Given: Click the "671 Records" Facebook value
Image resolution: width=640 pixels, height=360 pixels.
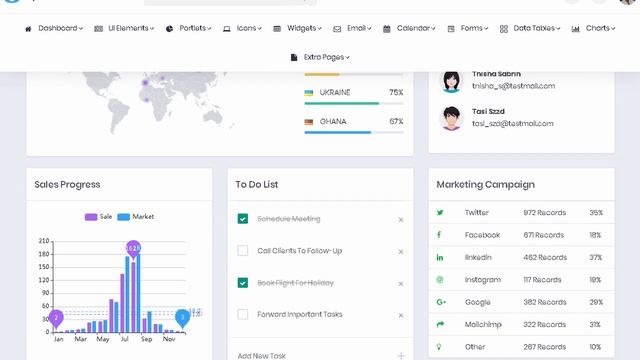Looking at the screenshot, I should pyautogui.click(x=544, y=235).
